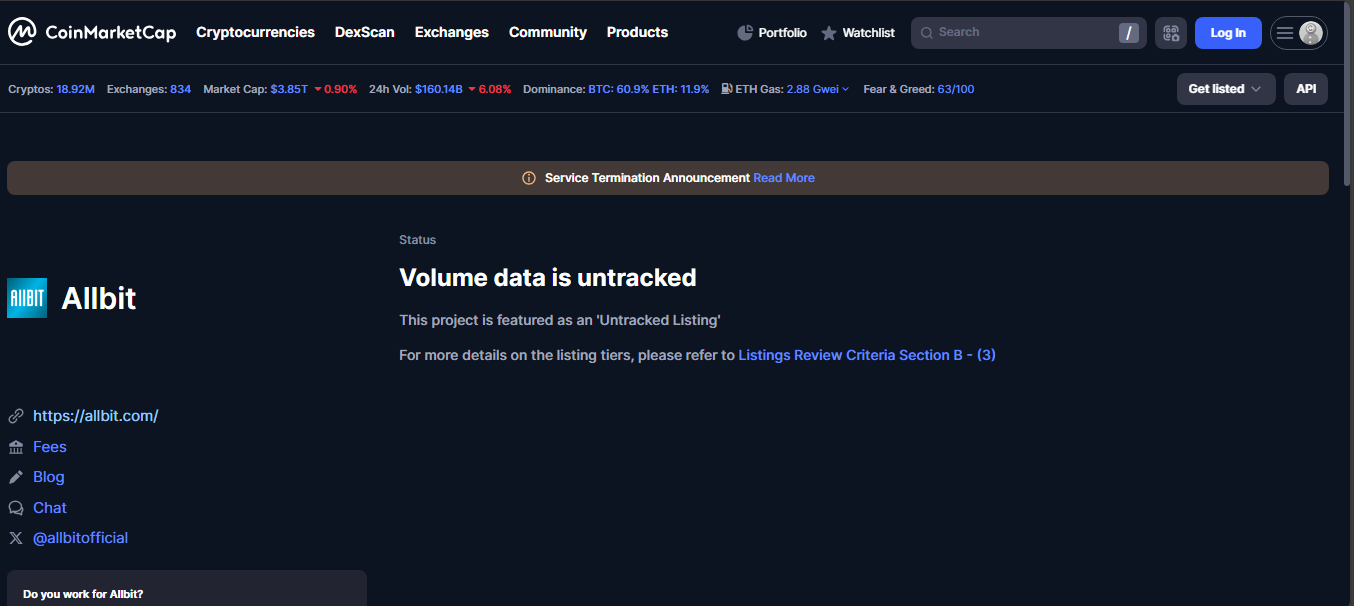This screenshot has width=1354, height=606.
Task: Click the Fear & Greed 63/100 value
Action: 956,89
